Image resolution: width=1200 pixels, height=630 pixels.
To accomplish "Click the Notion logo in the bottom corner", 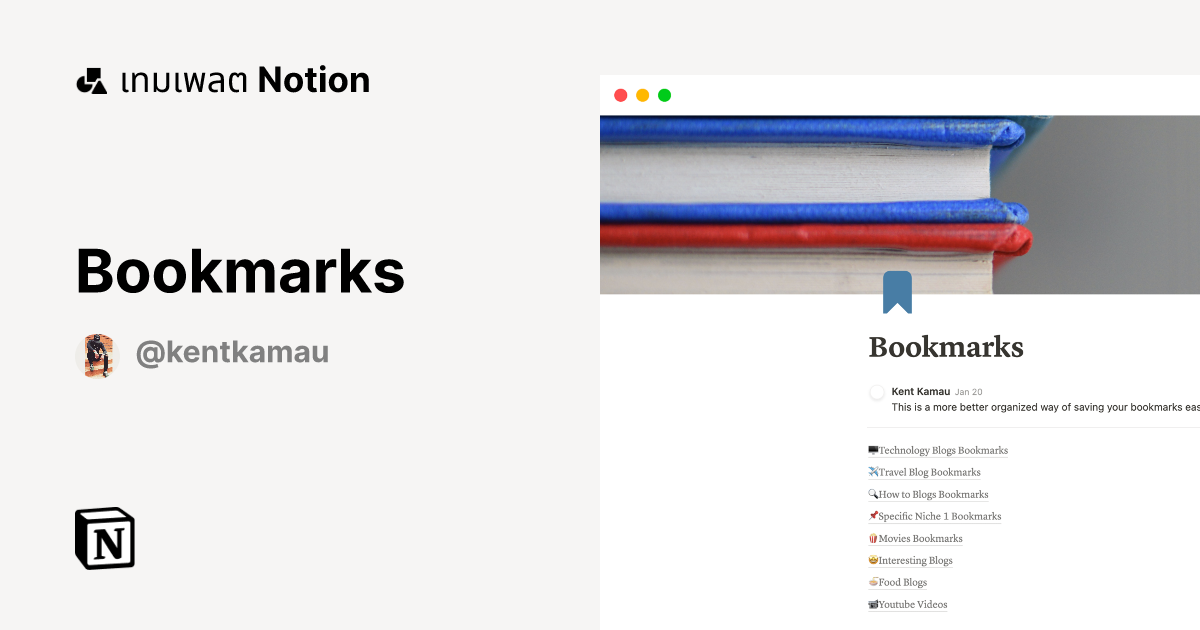I will pyautogui.click(x=104, y=538).
